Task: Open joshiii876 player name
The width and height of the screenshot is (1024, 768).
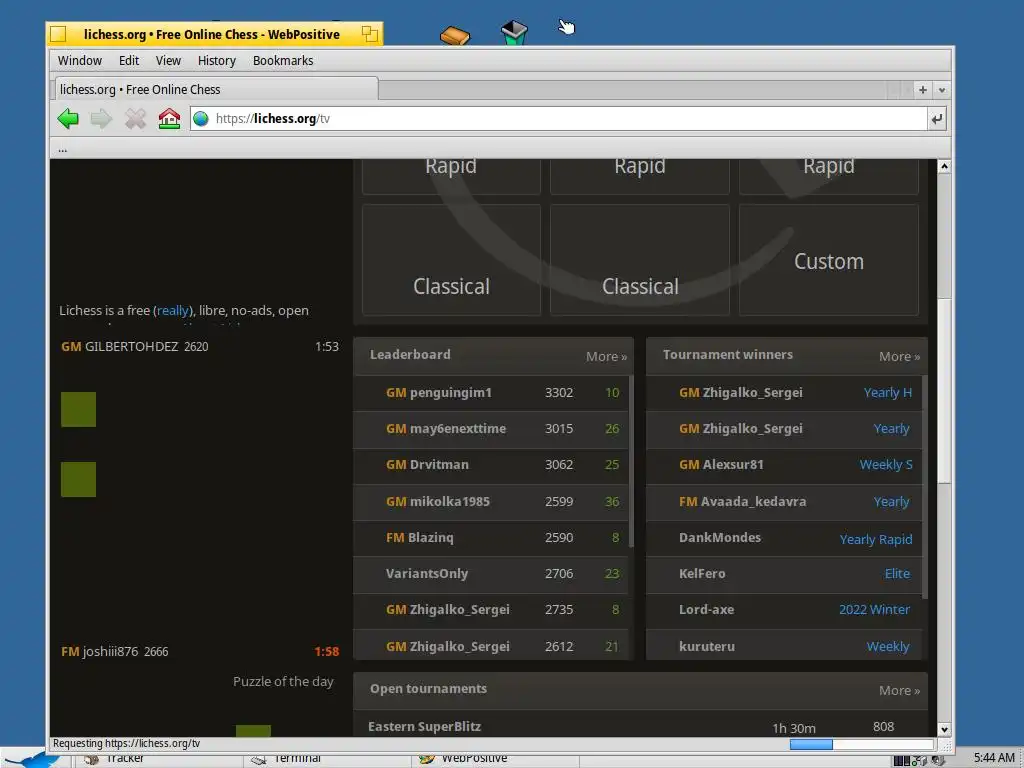Action: [110, 652]
